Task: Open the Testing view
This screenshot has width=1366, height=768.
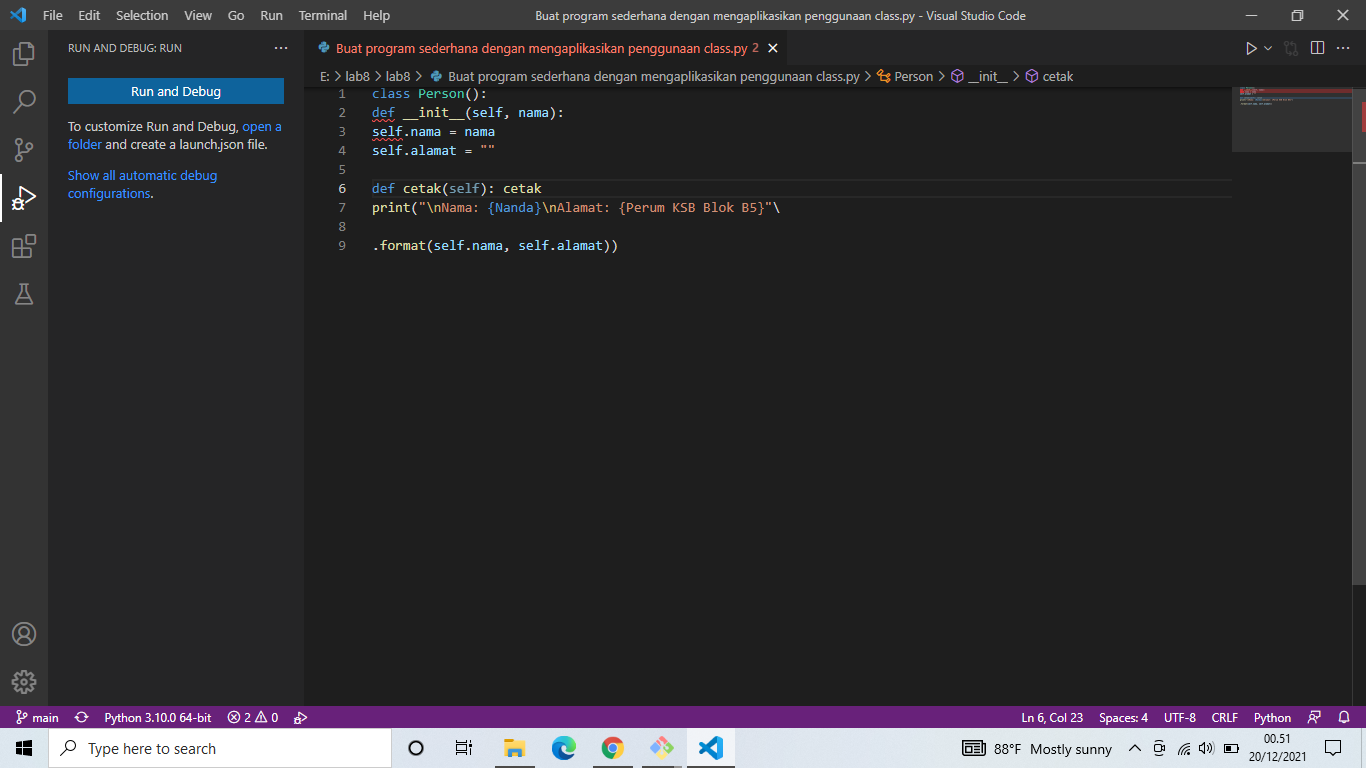Action: (24, 295)
